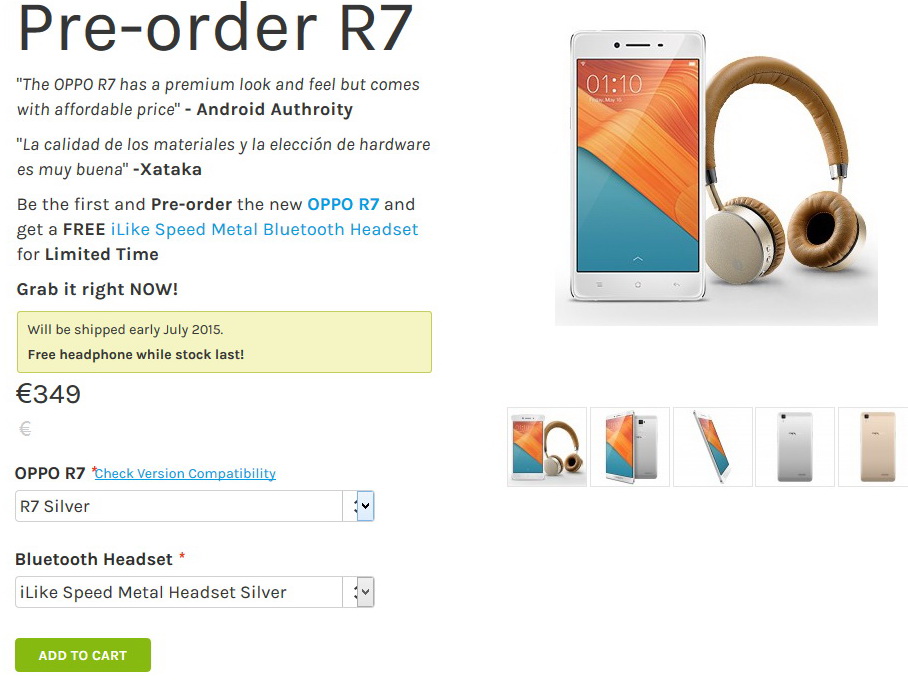Screen dimensions: 908x681
Task: Open the Check Version Compatibility link
Action: [x=185, y=473]
